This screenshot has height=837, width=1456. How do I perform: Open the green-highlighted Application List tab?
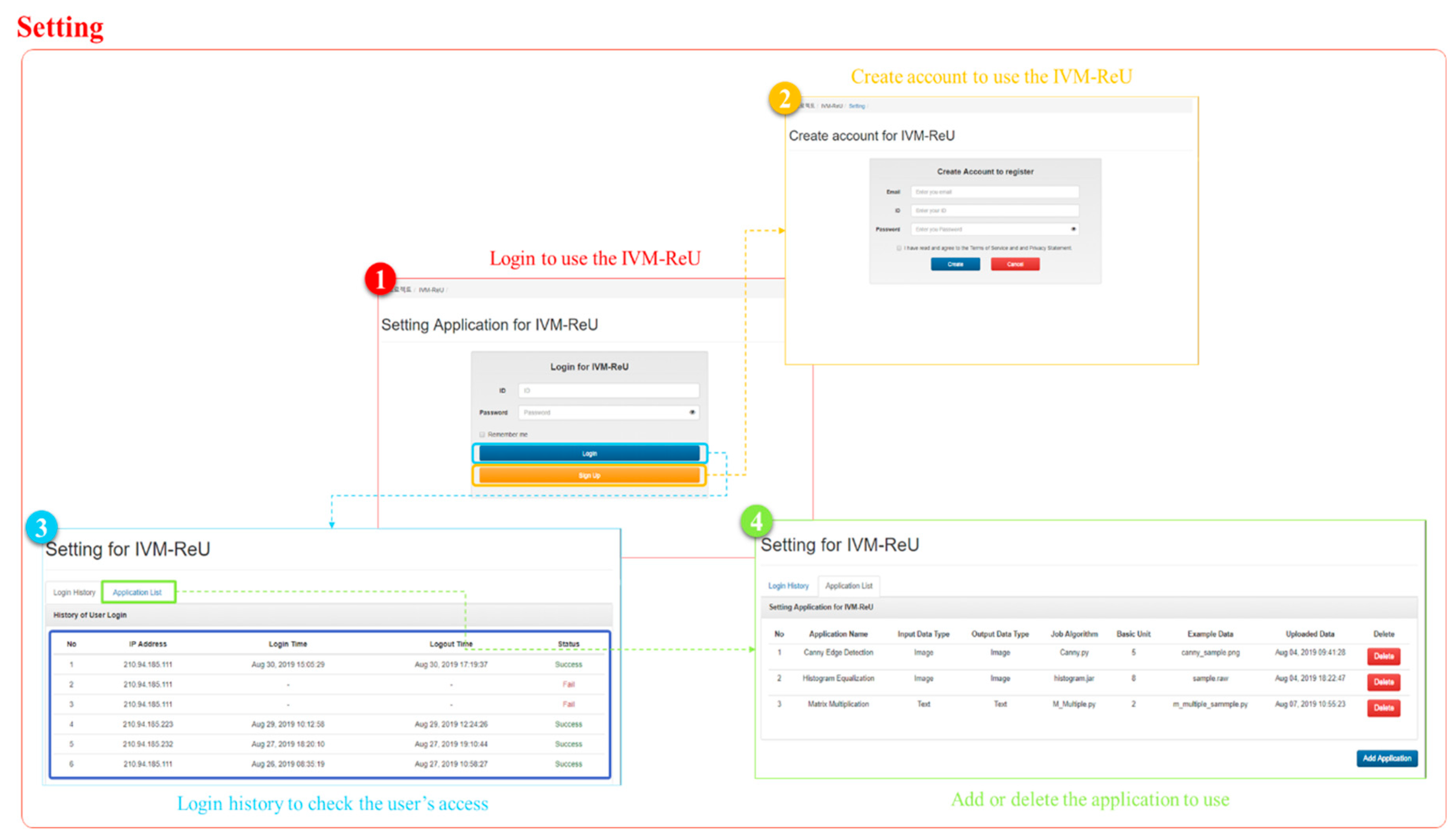tap(137, 592)
